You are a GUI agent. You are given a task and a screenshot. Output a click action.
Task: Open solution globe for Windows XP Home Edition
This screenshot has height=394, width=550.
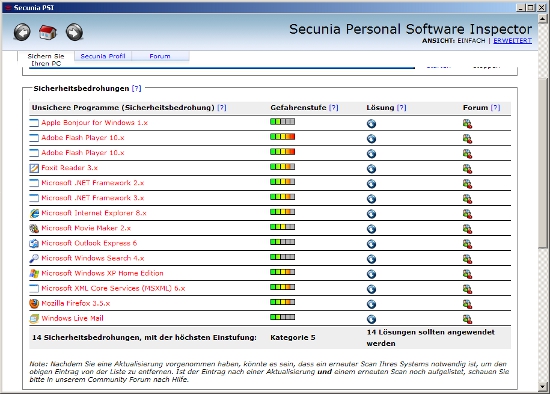[371, 274]
